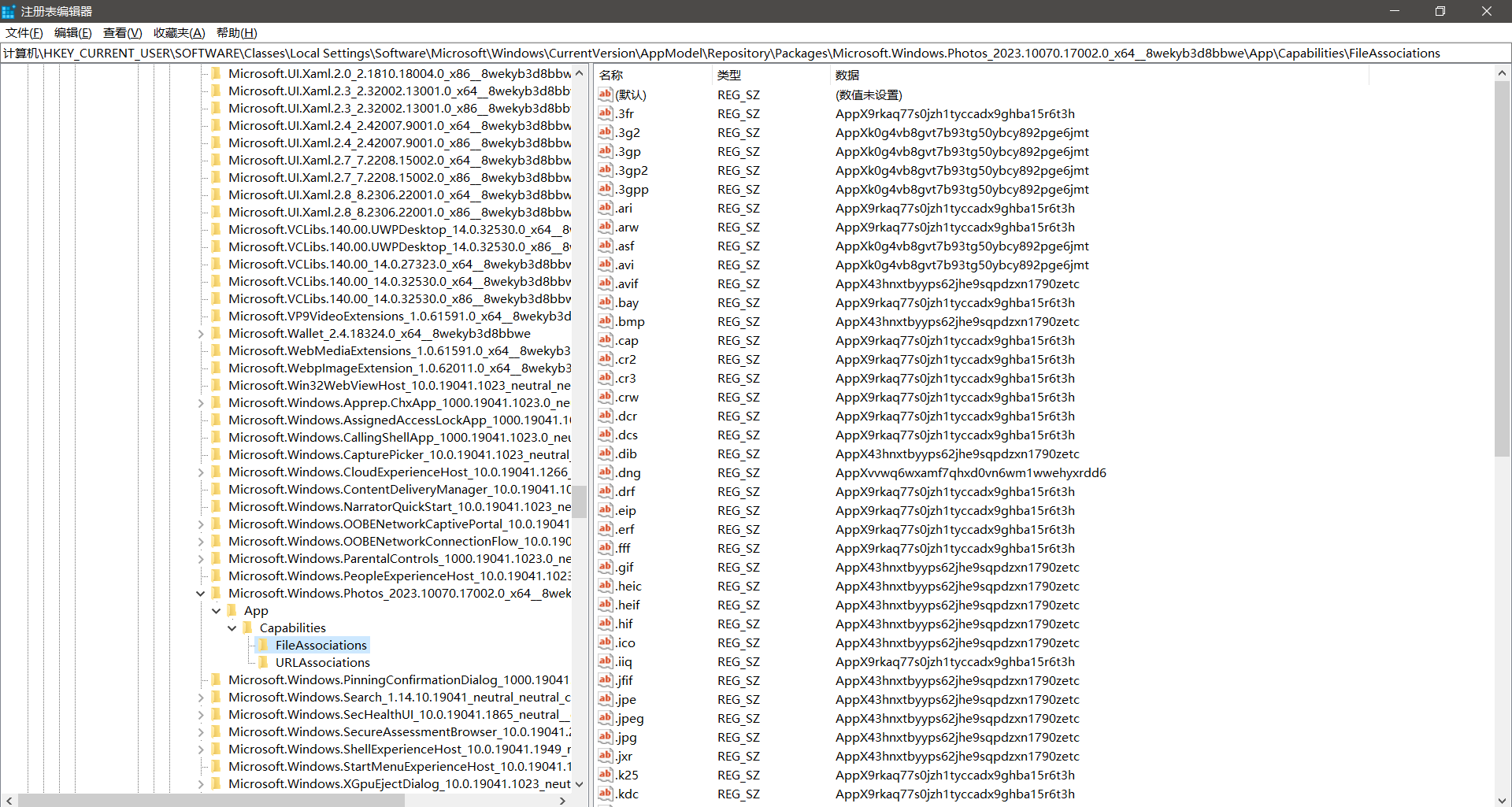Viewport: 1512px width, 807px height.
Task: Click the string icon beside .avi
Action: point(605,265)
